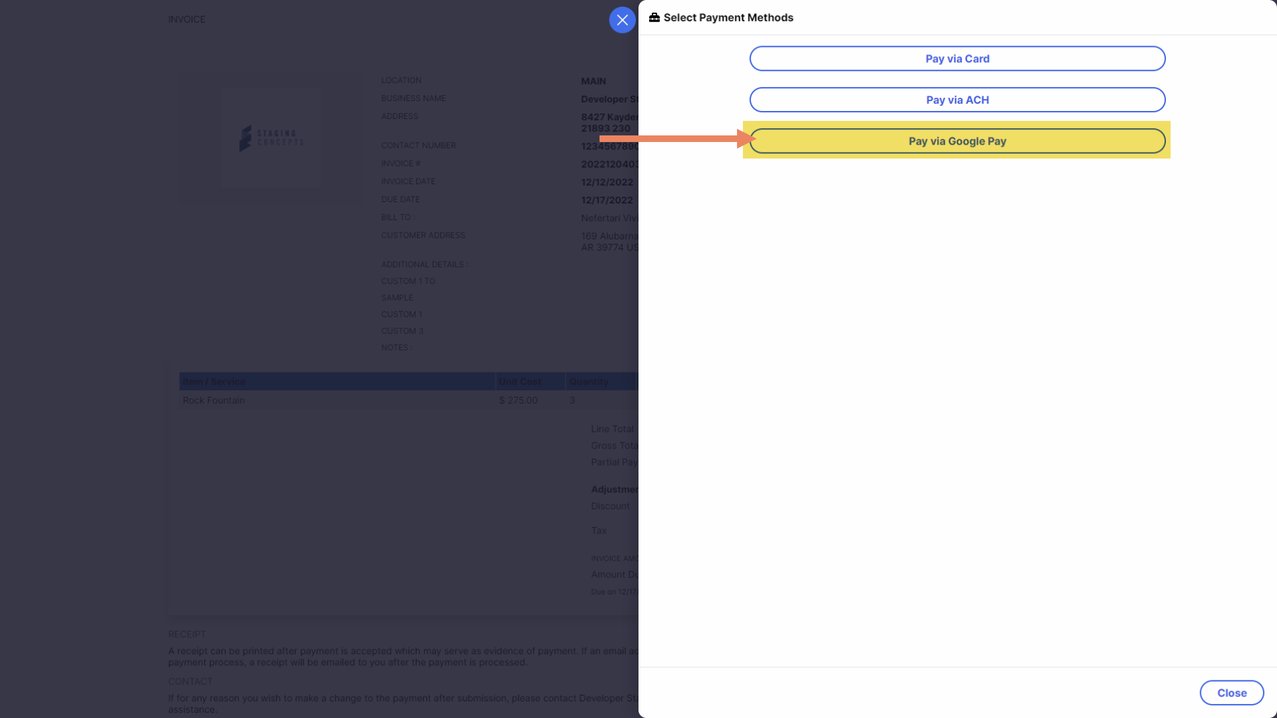Click the INVOICE title text
The height and width of the screenshot is (718, 1277).
(186, 19)
